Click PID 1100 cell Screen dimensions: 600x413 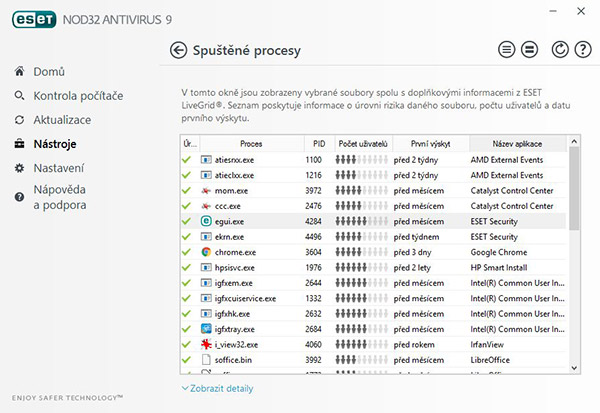coord(313,160)
